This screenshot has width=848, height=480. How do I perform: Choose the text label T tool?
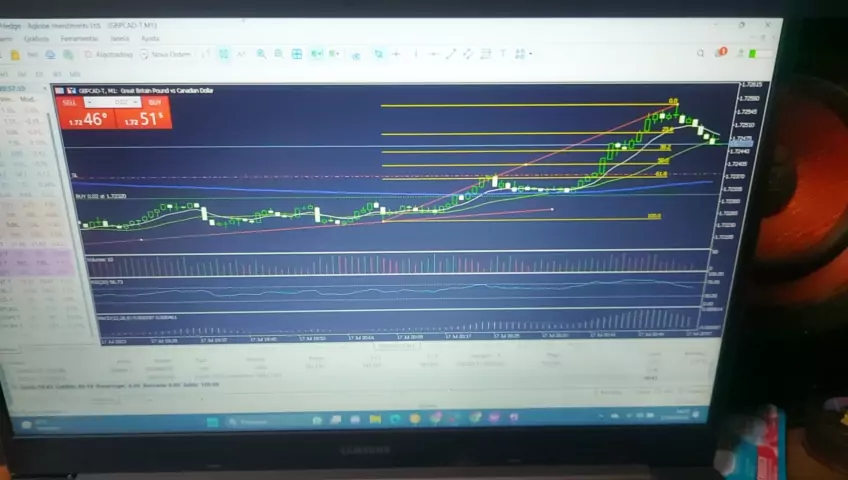[x=503, y=54]
